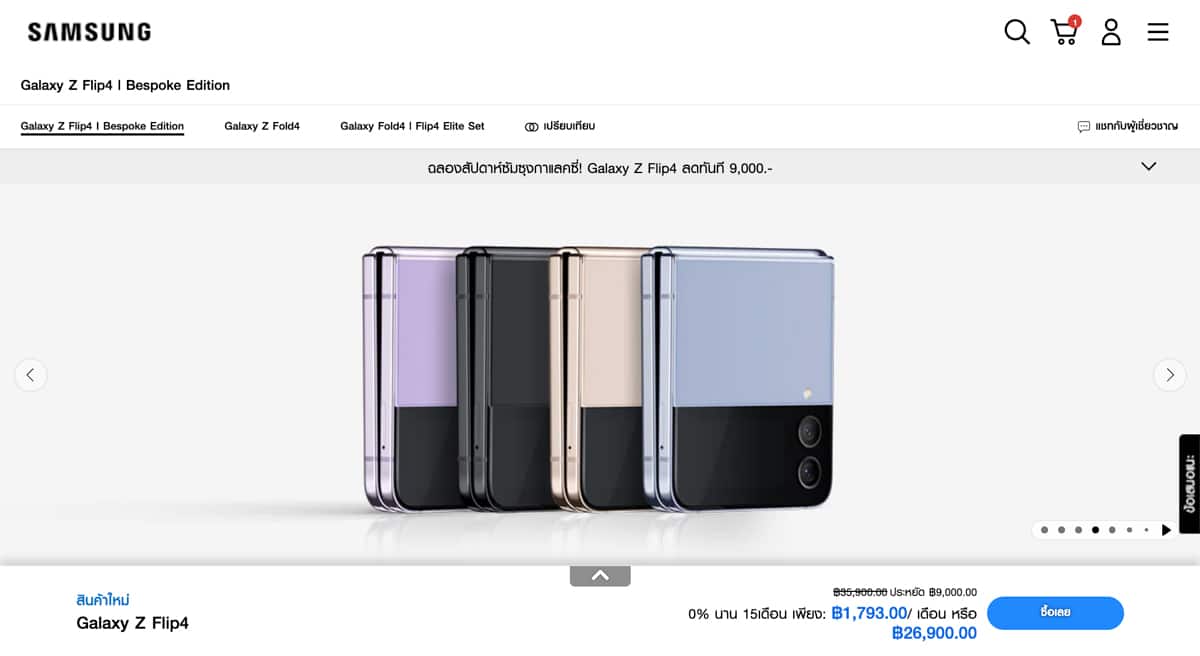1200x656 pixels.
Task: Click the blue ซื้อเลย buy button
Action: [x=1055, y=613]
